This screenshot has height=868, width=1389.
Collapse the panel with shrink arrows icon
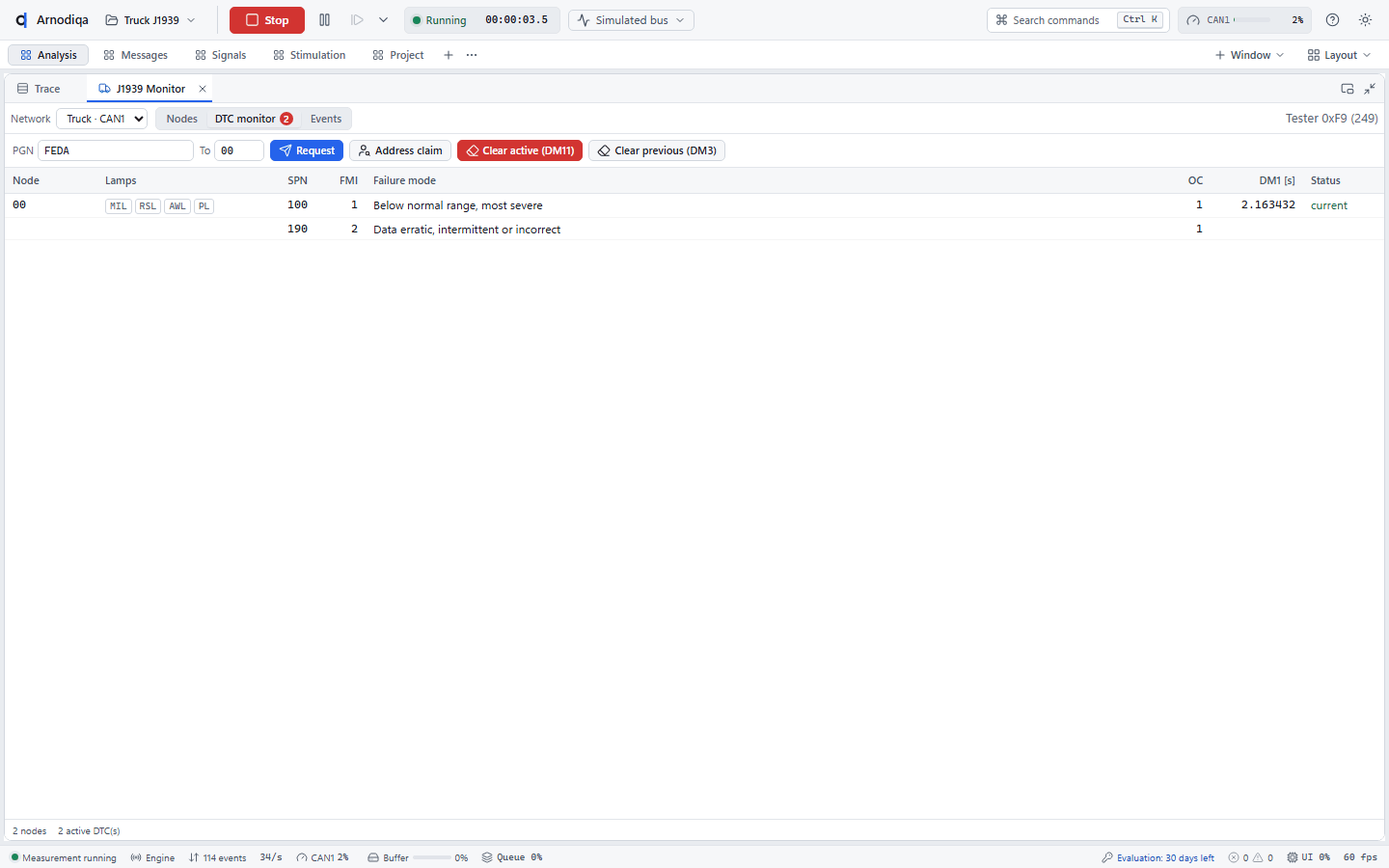tap(1370, 89)
